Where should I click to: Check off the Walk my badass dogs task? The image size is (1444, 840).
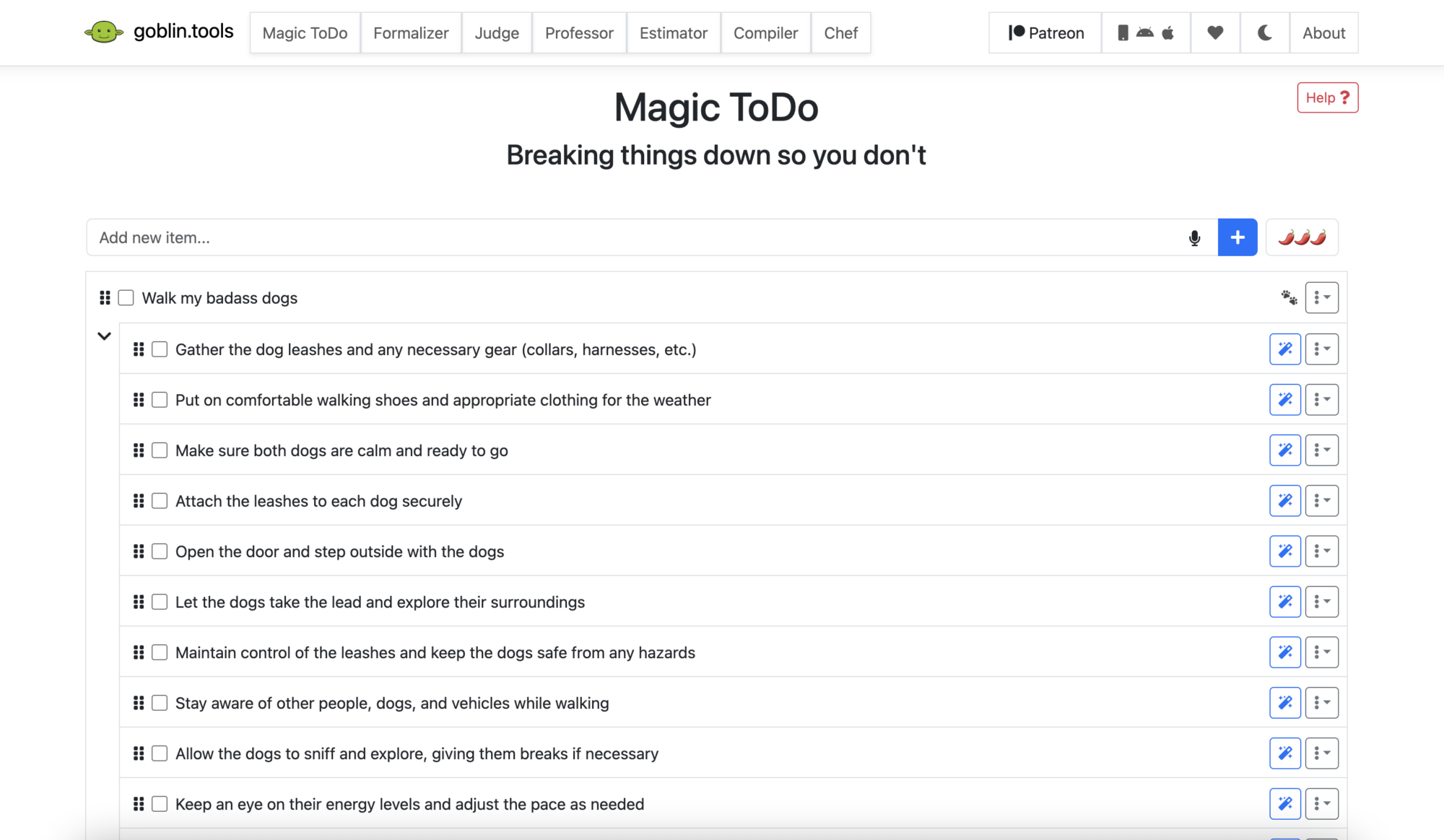pos(126,297)
